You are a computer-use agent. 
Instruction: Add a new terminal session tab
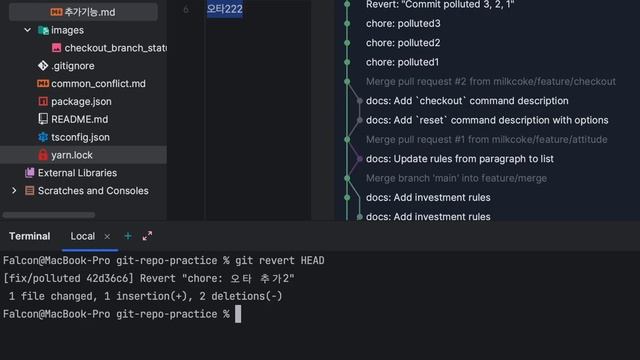(x=128, y=236)
